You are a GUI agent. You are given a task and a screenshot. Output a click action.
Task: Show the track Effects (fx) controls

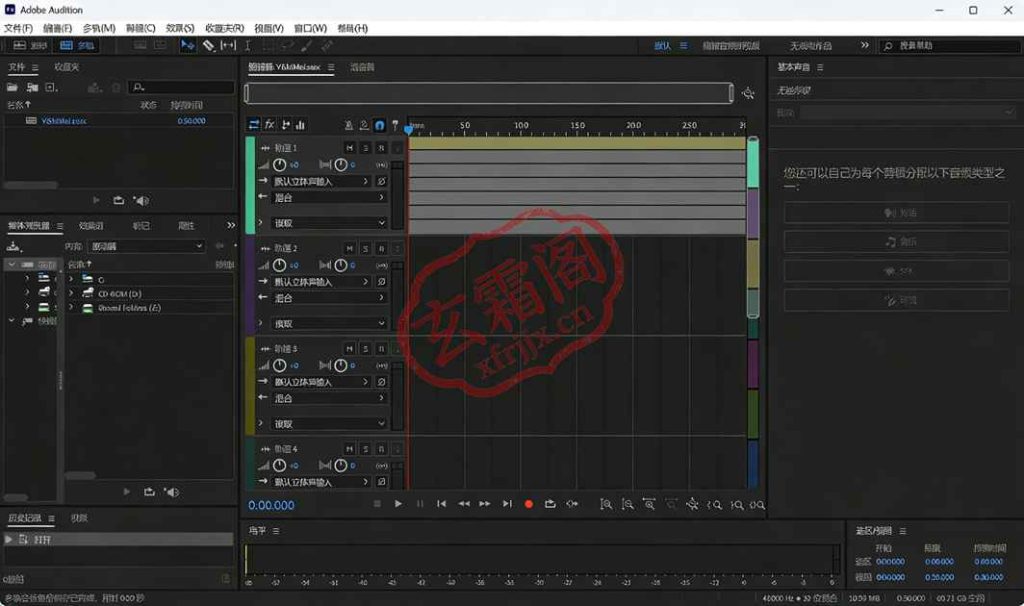pos(270,125)
